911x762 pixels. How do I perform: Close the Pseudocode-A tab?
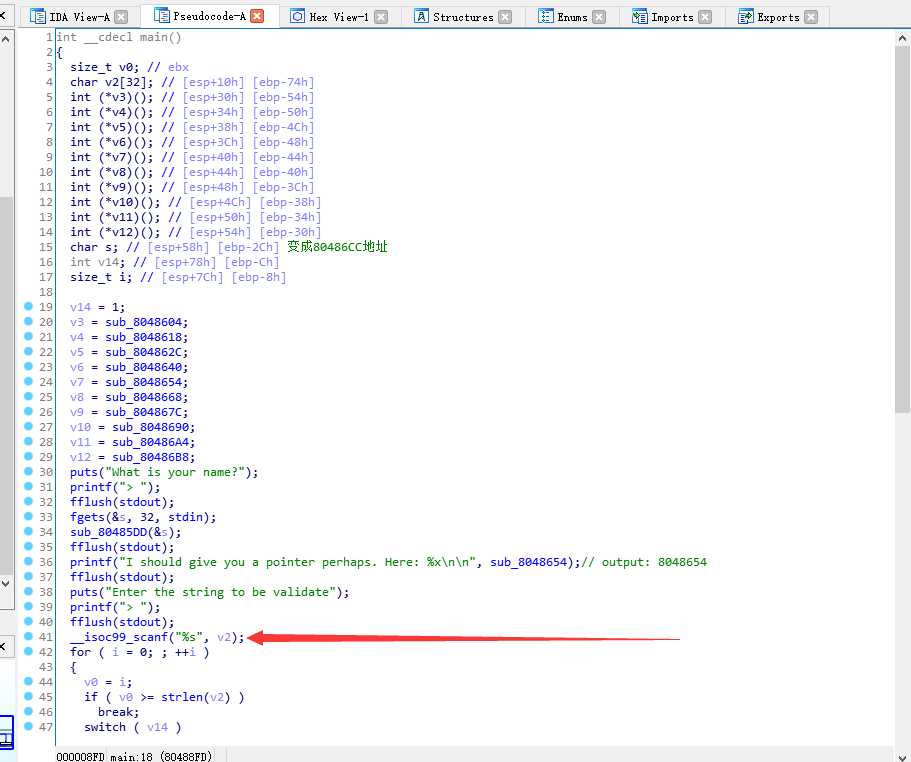pyautogui.click(x=257, y=16)
